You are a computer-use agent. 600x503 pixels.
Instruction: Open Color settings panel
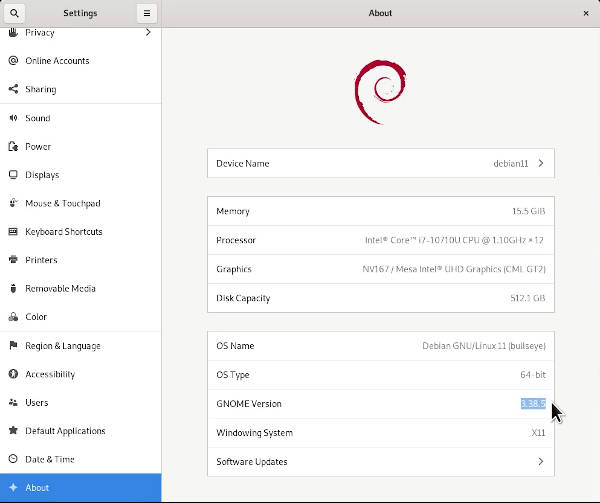tap(80, 317)
